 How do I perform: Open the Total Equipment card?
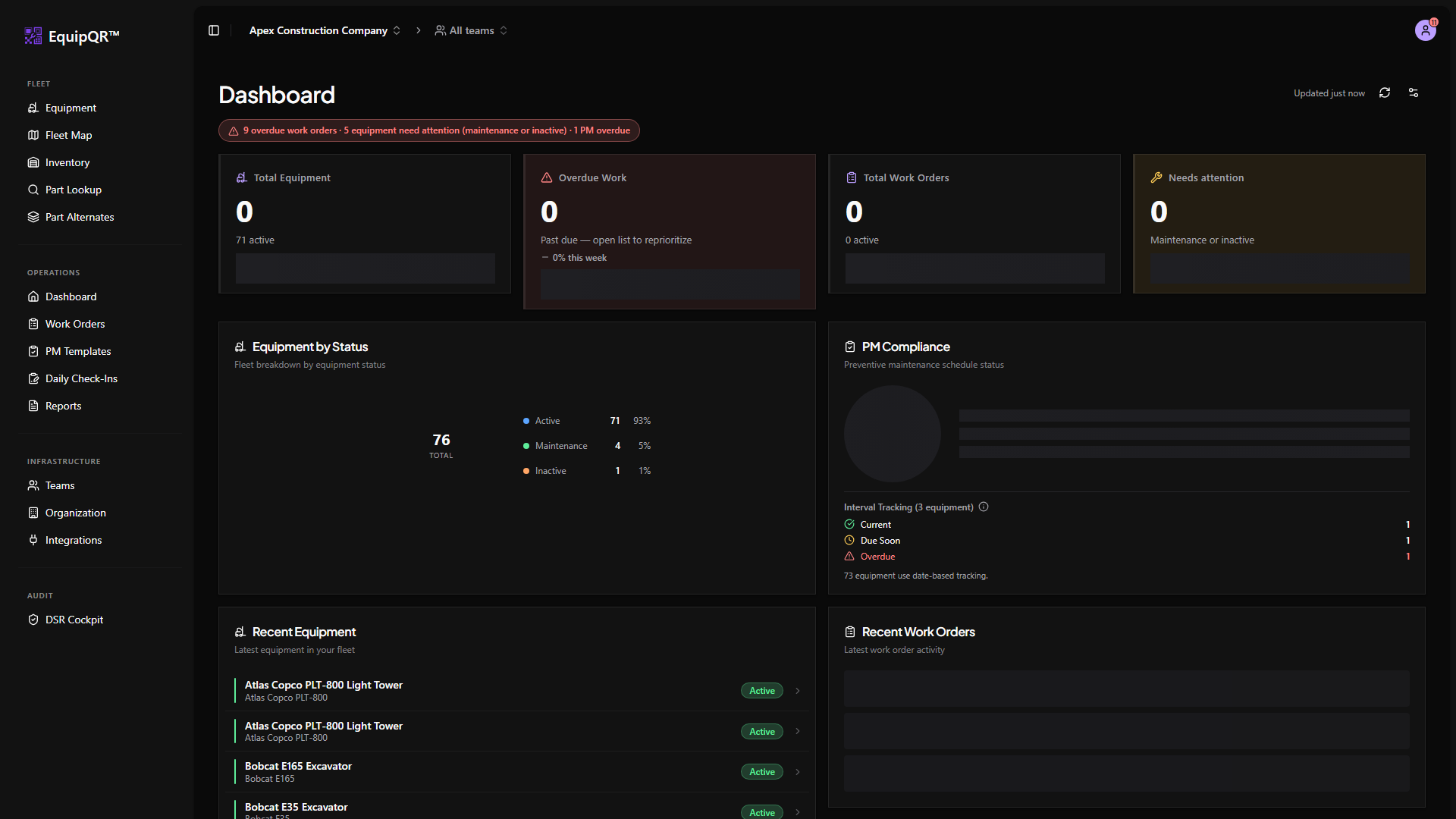point(365,224)
